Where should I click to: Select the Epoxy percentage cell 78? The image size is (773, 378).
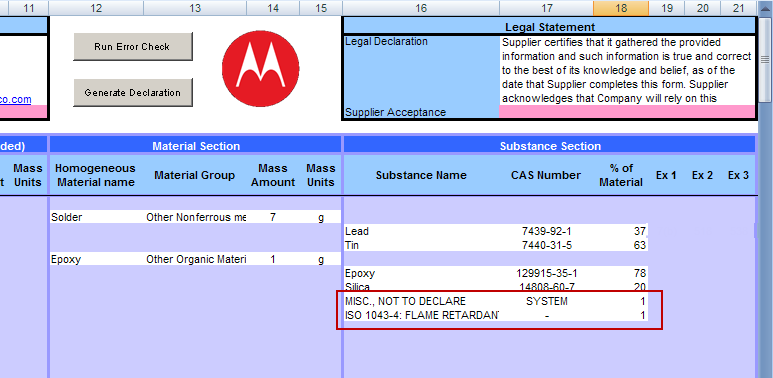click(621, 273)
